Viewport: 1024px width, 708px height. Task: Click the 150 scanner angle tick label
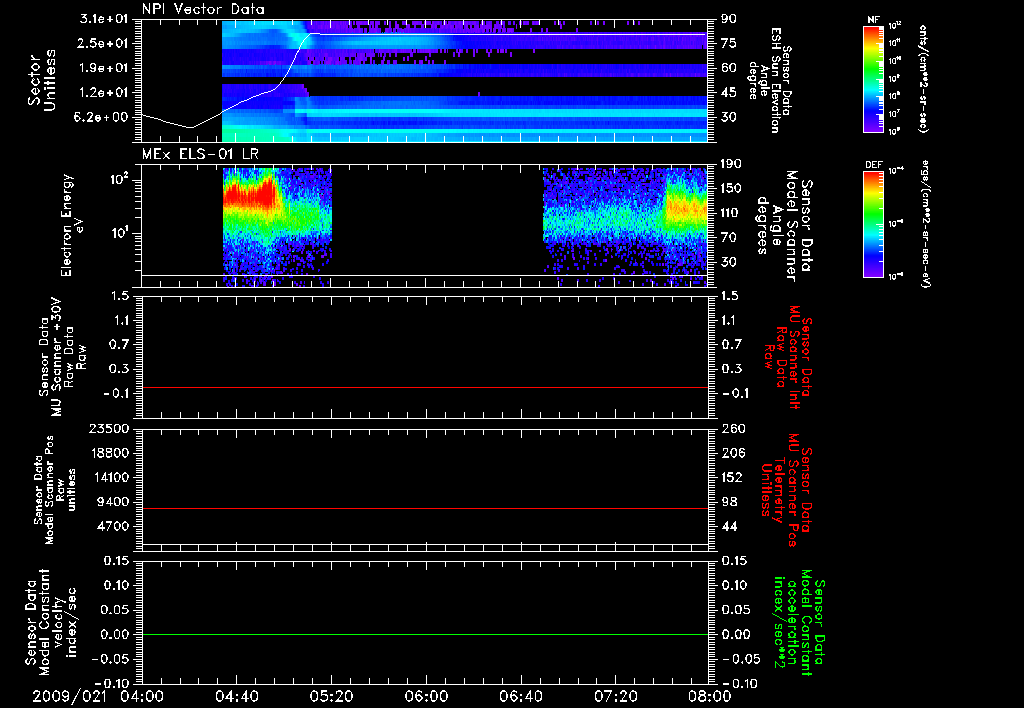(731, 188)
